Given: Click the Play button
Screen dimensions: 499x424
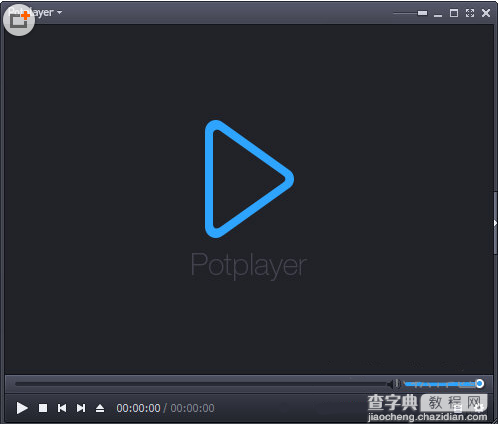Looking at the screenshot, I should coord(22,408).
